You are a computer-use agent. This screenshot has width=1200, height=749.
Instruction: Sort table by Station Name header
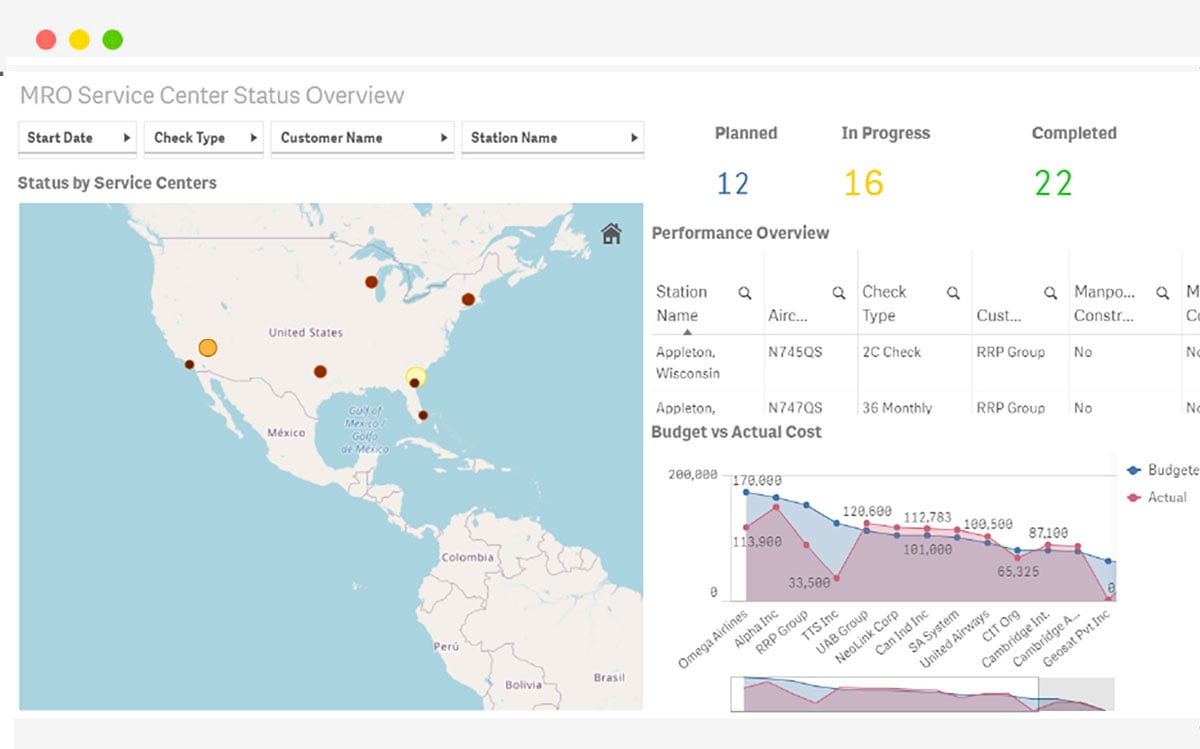coord(682,303)
